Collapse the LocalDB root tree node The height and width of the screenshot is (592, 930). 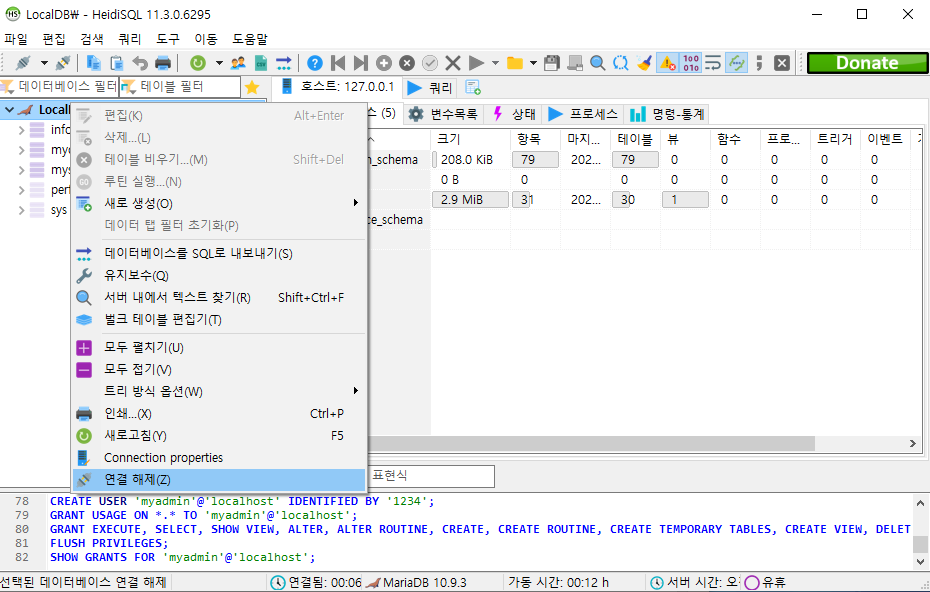click(x=9, y=110)
